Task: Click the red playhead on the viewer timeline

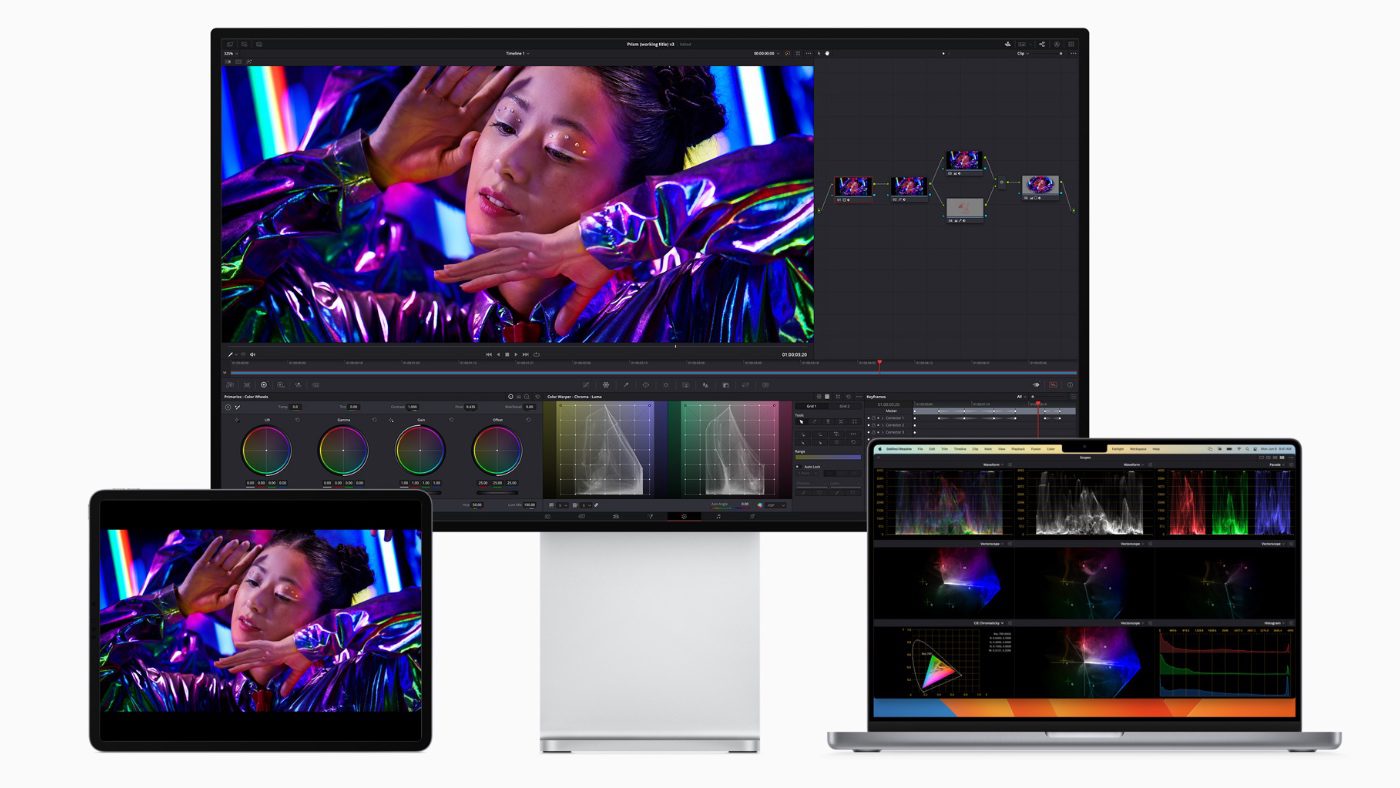Action: point(880,363)
